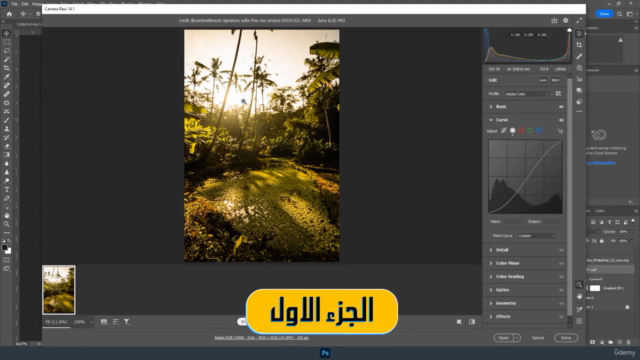Open filmstrip filter funnel icon

coord(127,322)
